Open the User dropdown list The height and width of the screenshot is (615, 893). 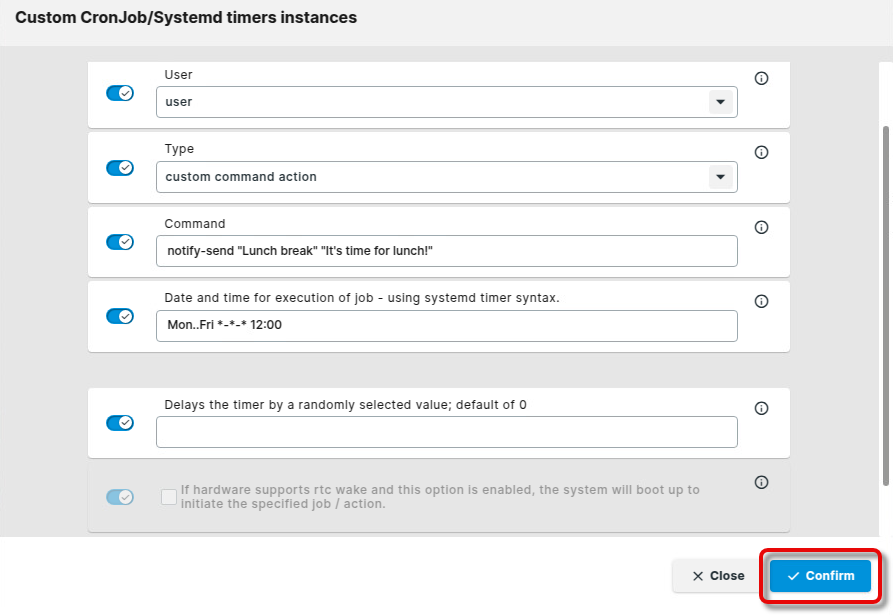point(719,102)
